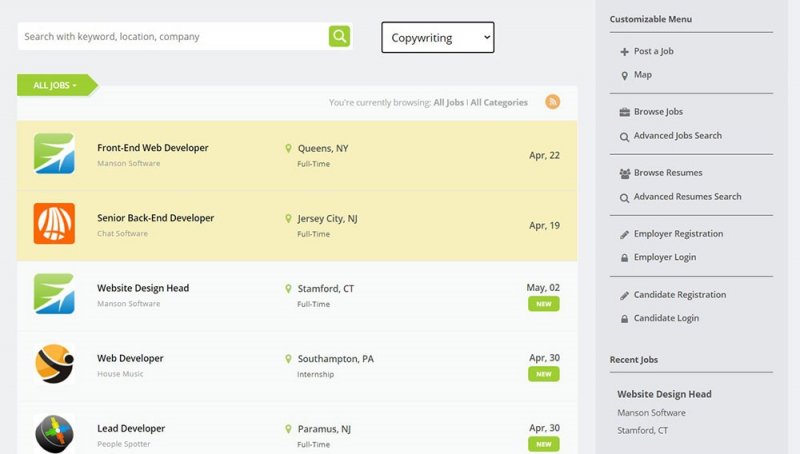Open the Advanced Resumes Search link
Screen dimensions: 800x454
[x=687, y=197]
